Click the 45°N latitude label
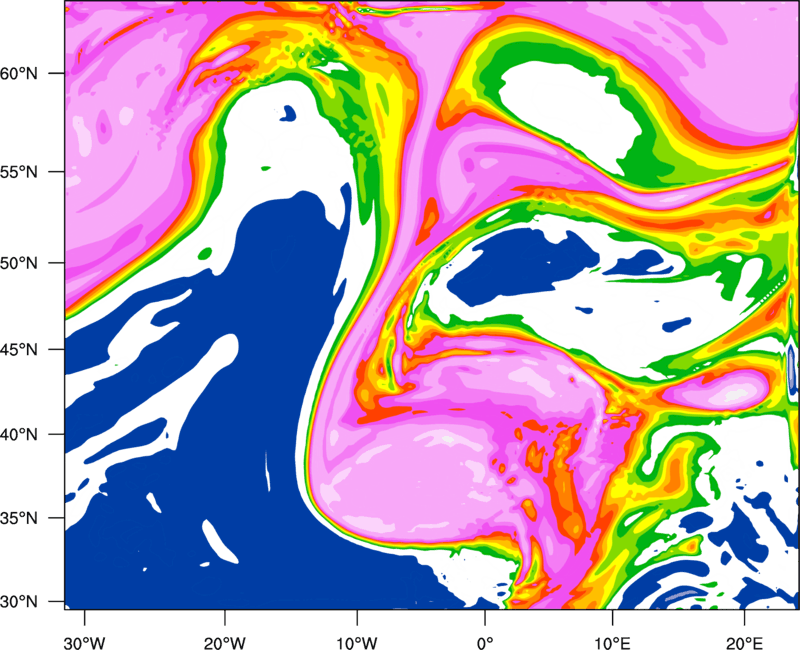Screen dimensions: 800x650 pos(19,349)
